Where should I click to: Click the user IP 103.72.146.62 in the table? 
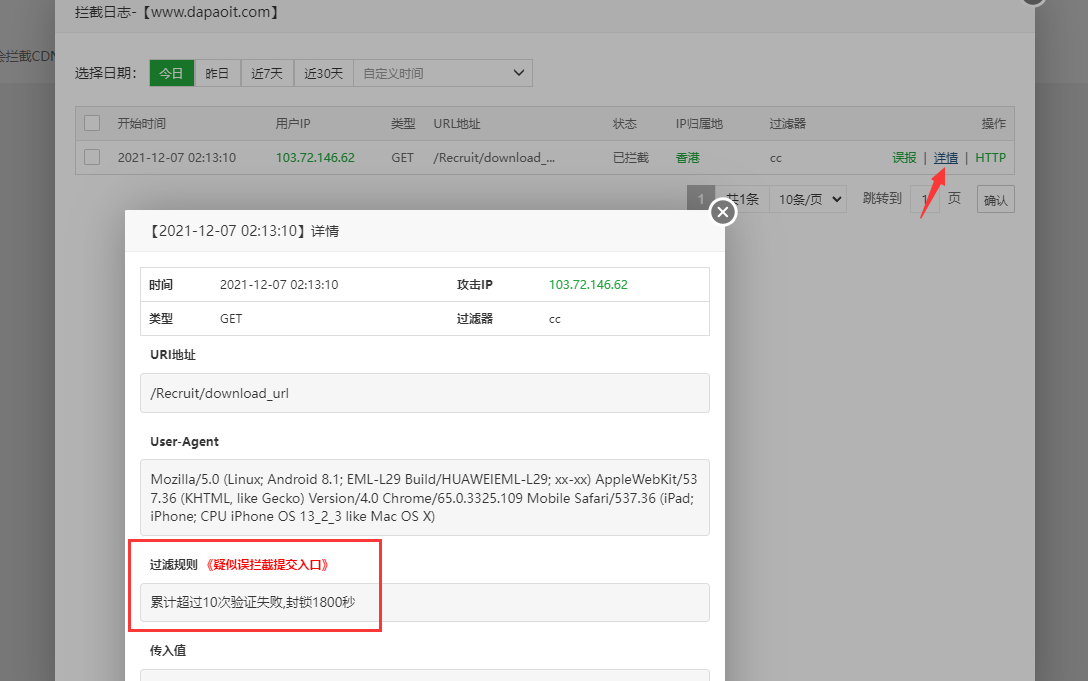[x=315, y=158]
